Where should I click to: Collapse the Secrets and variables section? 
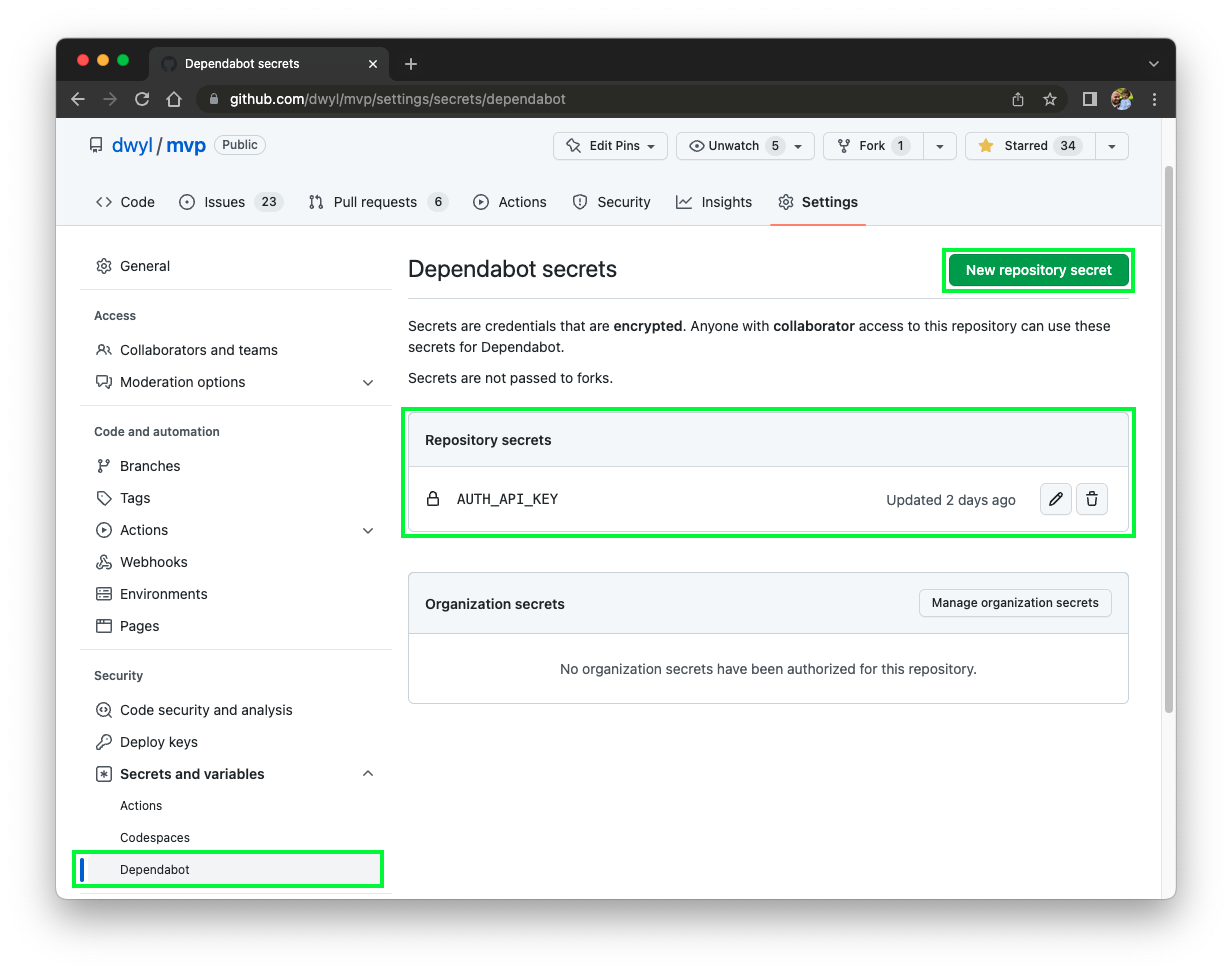point(368,773)
